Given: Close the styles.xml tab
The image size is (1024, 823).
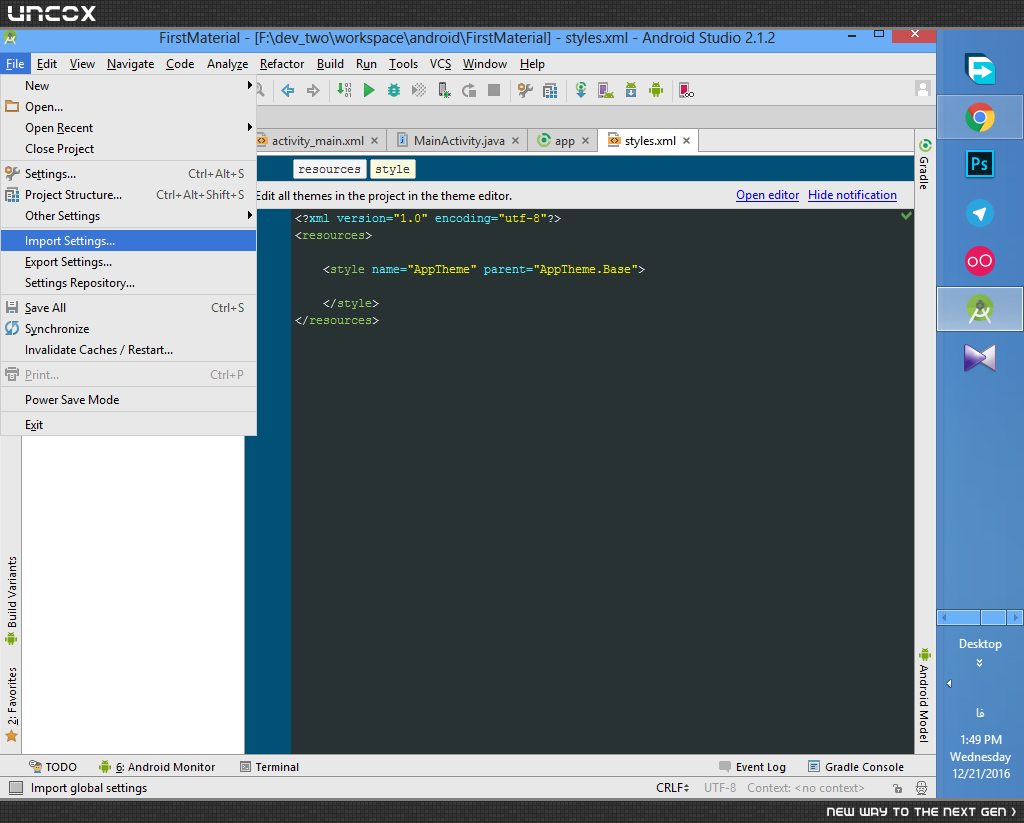Looking at the screenshot, I should (686, 140).
